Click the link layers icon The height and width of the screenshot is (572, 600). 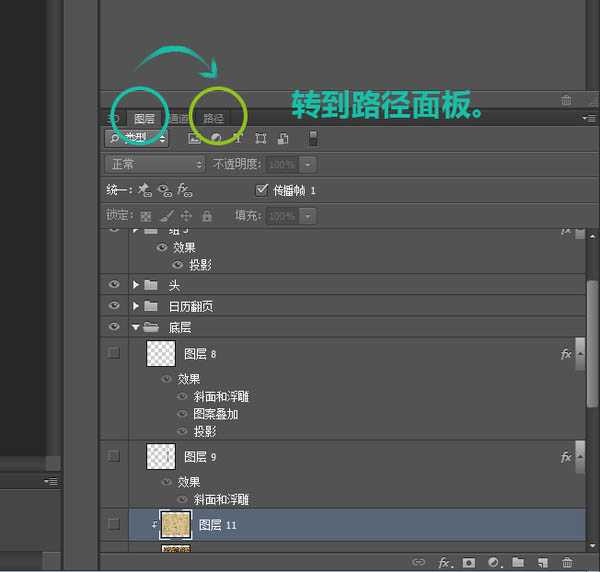(x=418, y=562)
